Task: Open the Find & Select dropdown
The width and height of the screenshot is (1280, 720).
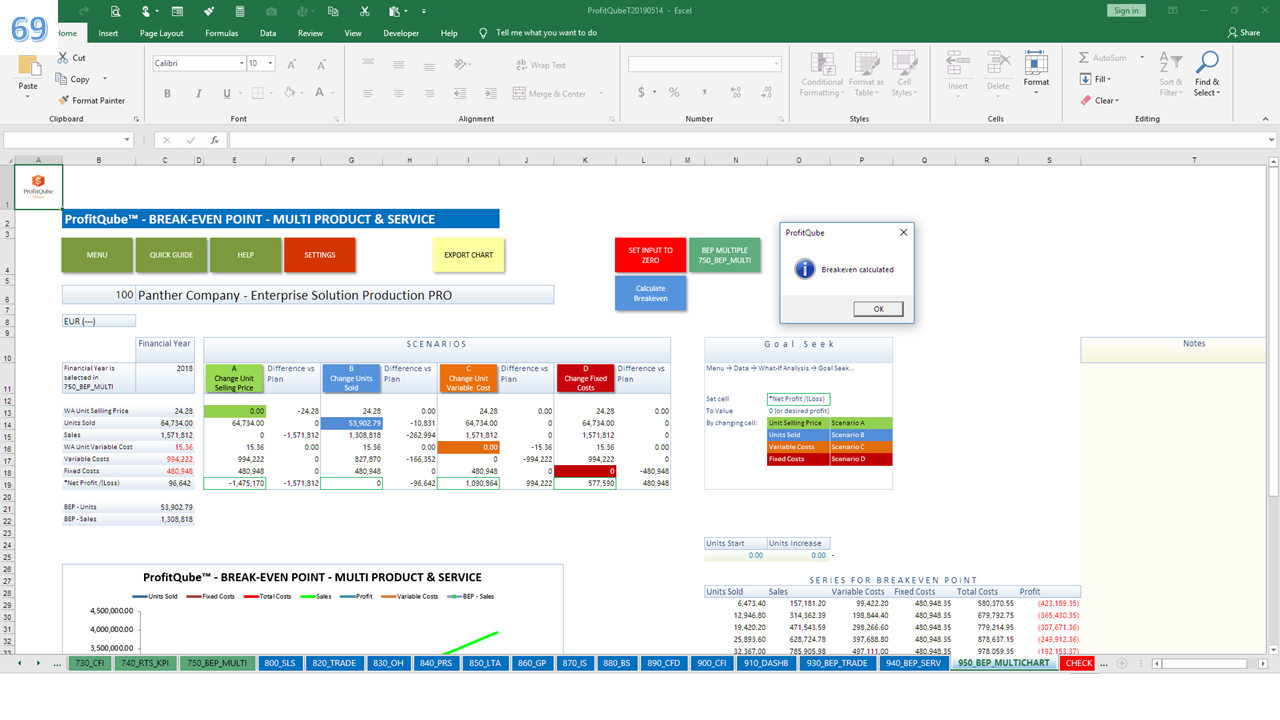Action: (1207, 72)
